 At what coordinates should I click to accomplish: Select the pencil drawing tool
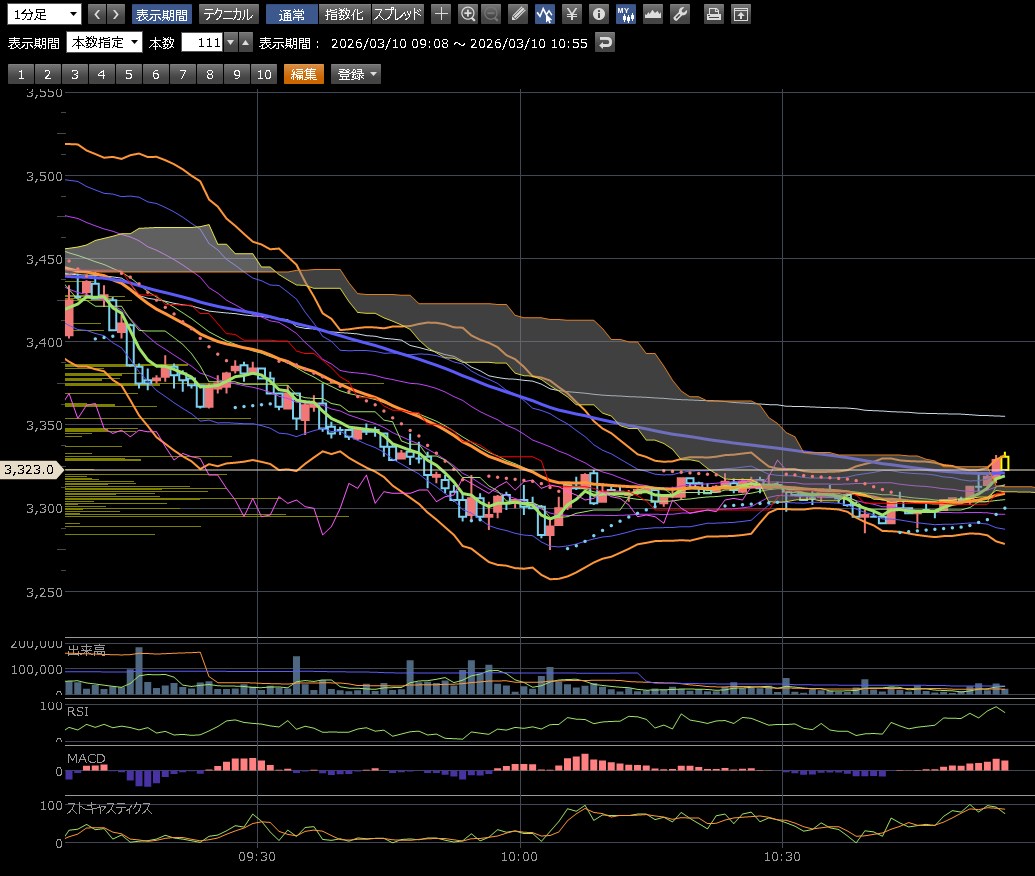(x=517, y=14)
